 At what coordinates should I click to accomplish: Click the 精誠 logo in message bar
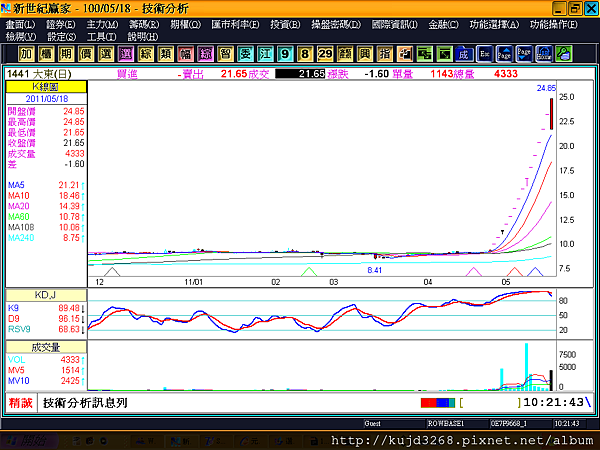(x=21, y=403)
